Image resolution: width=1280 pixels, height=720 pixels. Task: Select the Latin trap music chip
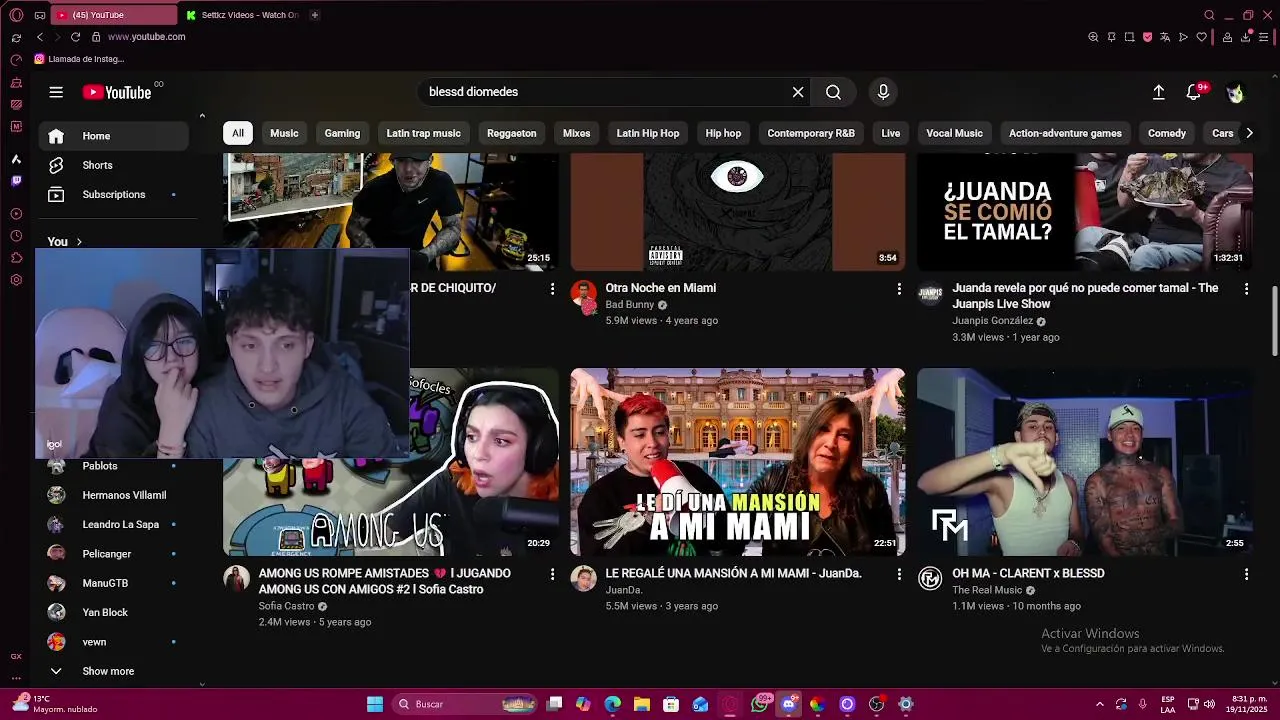click(424, 133)
